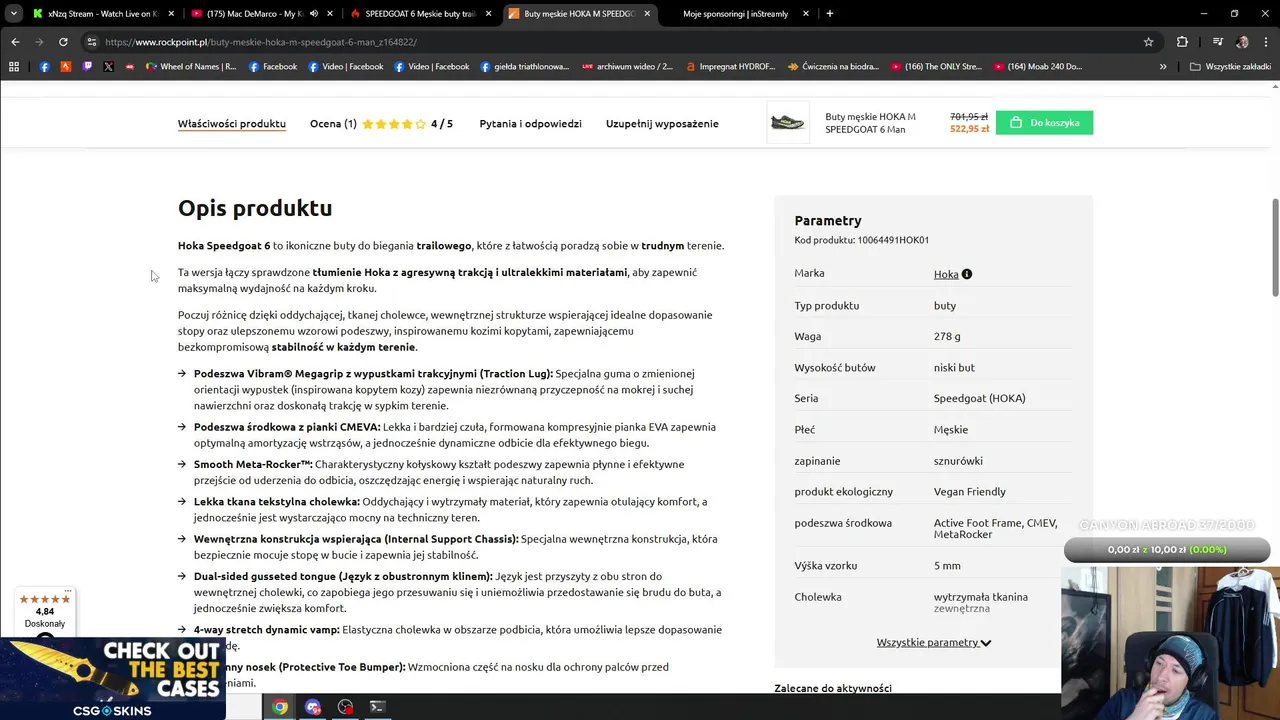Open the Ćwiczenia na biodra bookmark

(833, 67)
